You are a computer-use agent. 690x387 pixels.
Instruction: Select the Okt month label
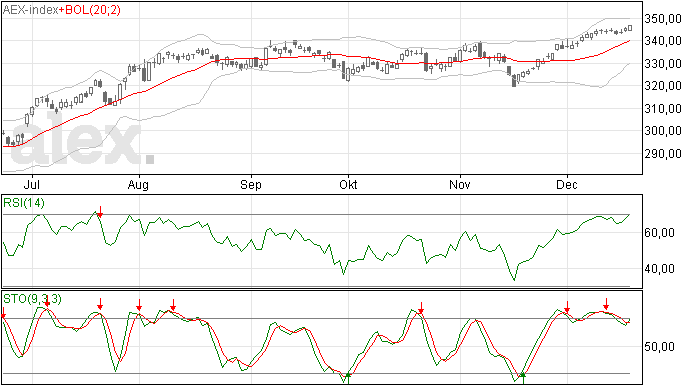click(x=348, y=184)
